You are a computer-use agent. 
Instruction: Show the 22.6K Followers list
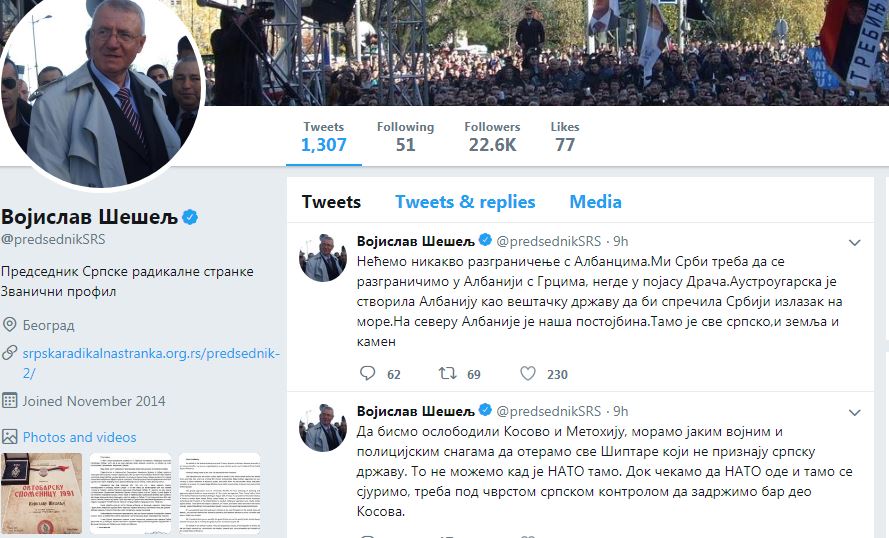pyautogui.click(x=491, y=136)
